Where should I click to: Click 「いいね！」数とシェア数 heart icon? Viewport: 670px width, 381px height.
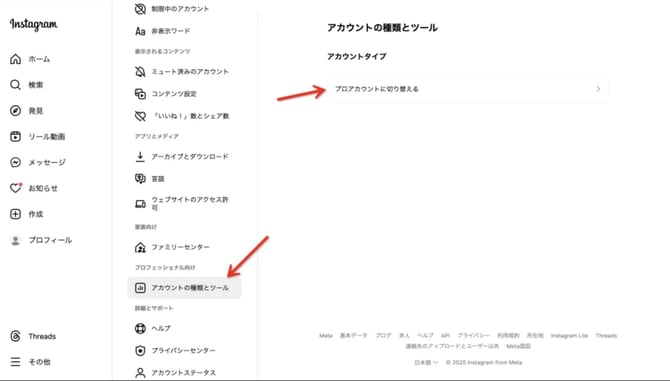[x=140, y=116]
